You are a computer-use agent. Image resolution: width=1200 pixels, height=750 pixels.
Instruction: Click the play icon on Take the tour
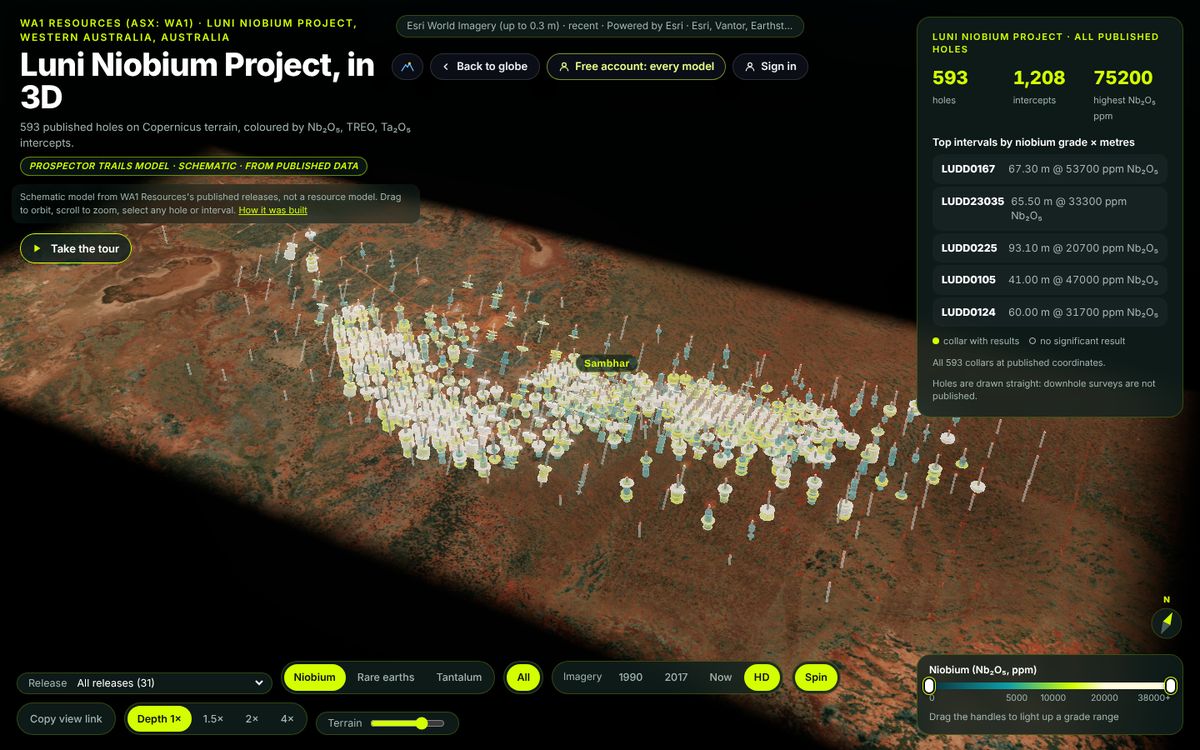pos(38,249)
